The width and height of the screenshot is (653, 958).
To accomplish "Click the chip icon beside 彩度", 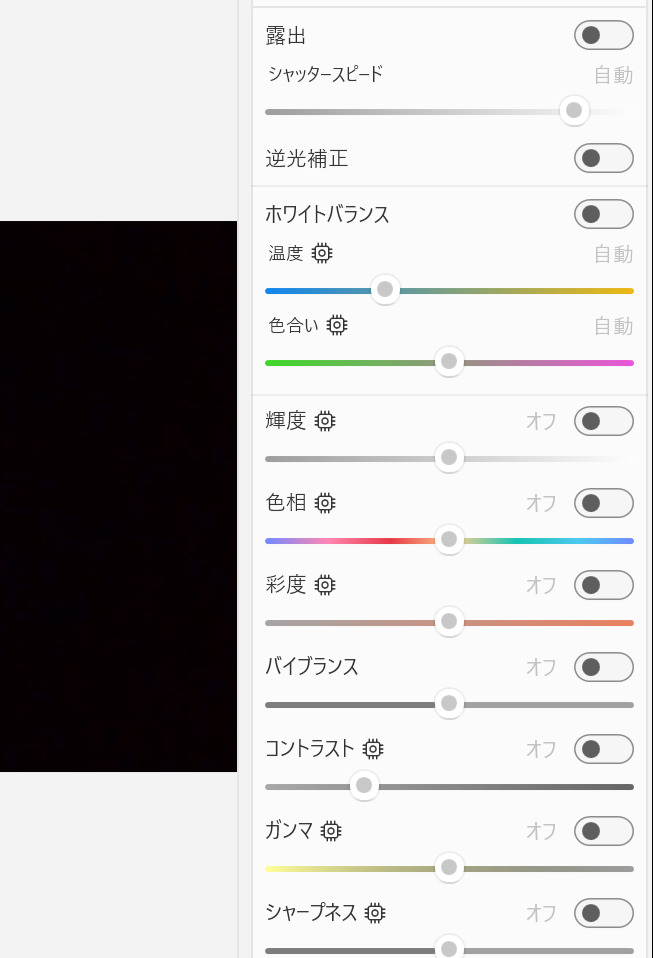I will pyautogui.click(x=325, y=585).
